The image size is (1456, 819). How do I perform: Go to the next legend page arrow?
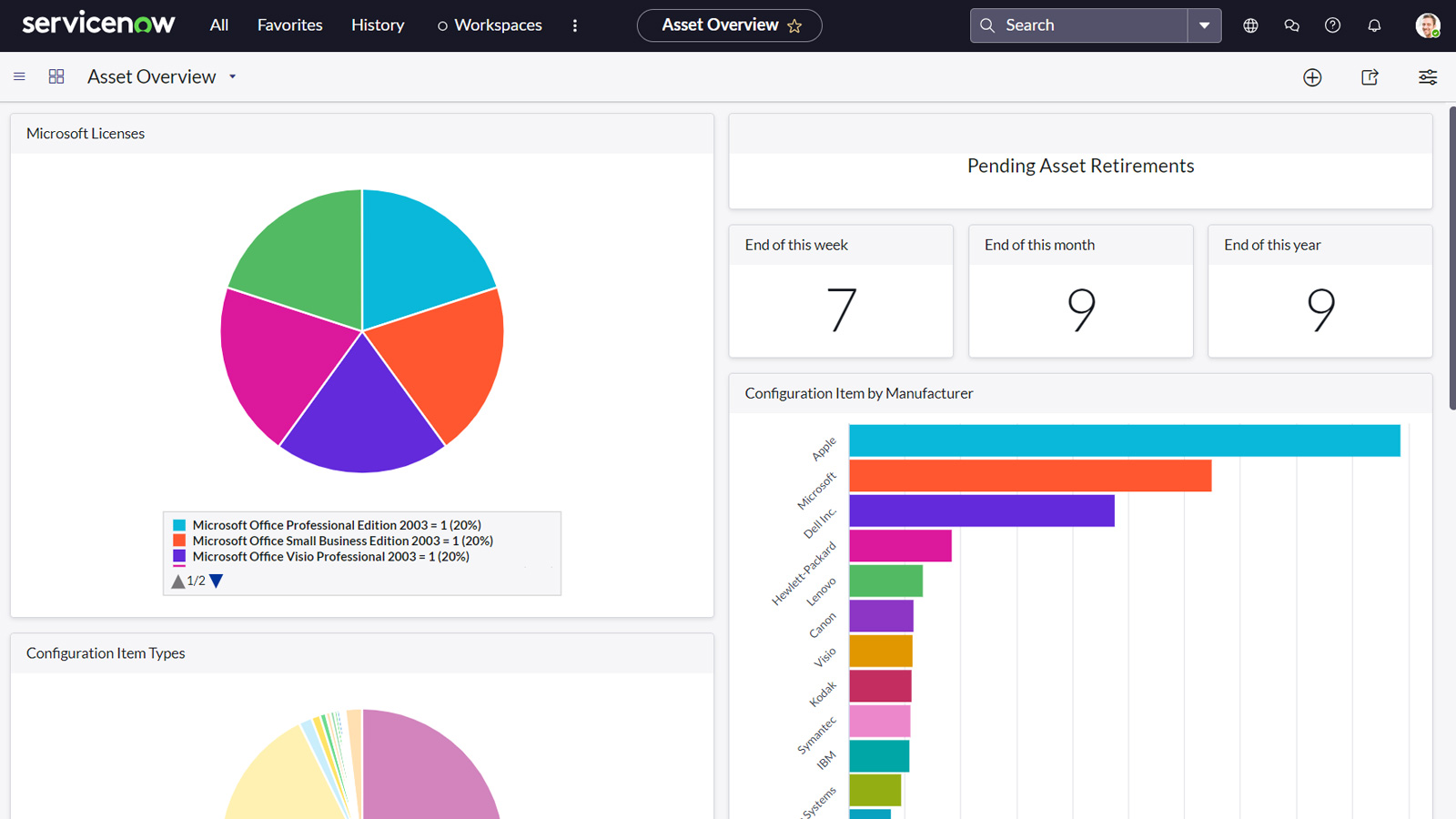coord(216,581)
